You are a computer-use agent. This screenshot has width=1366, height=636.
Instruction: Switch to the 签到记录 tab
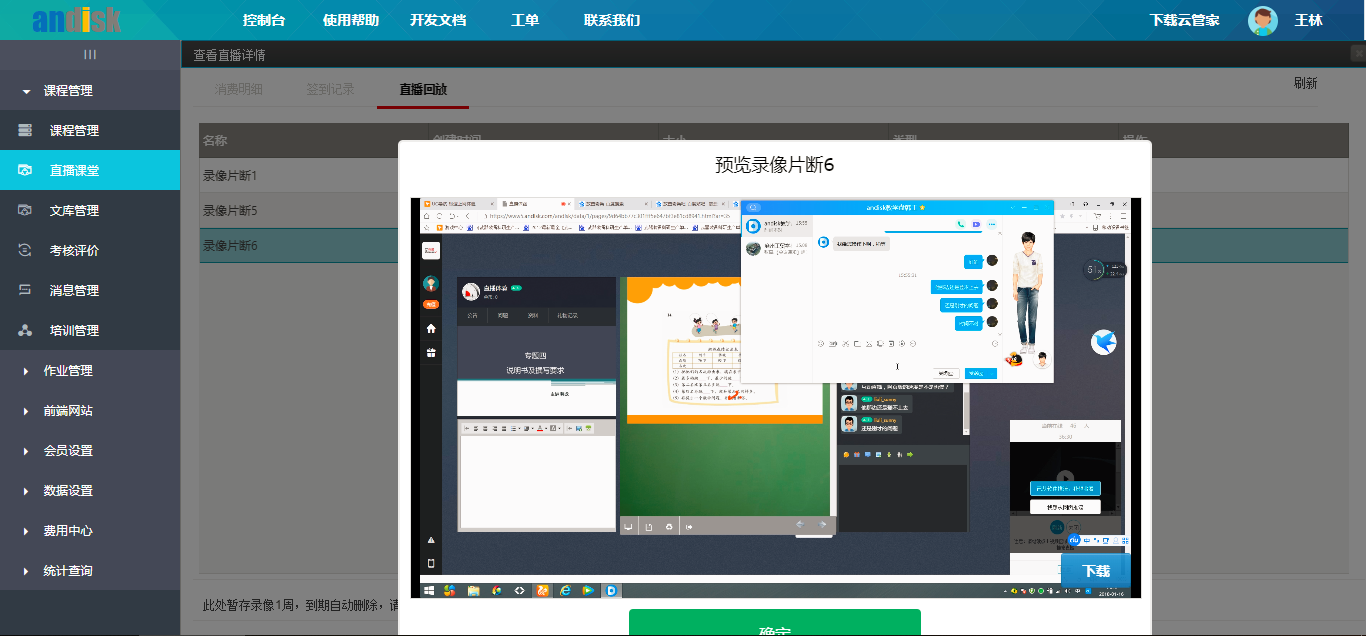click(330, 89)
